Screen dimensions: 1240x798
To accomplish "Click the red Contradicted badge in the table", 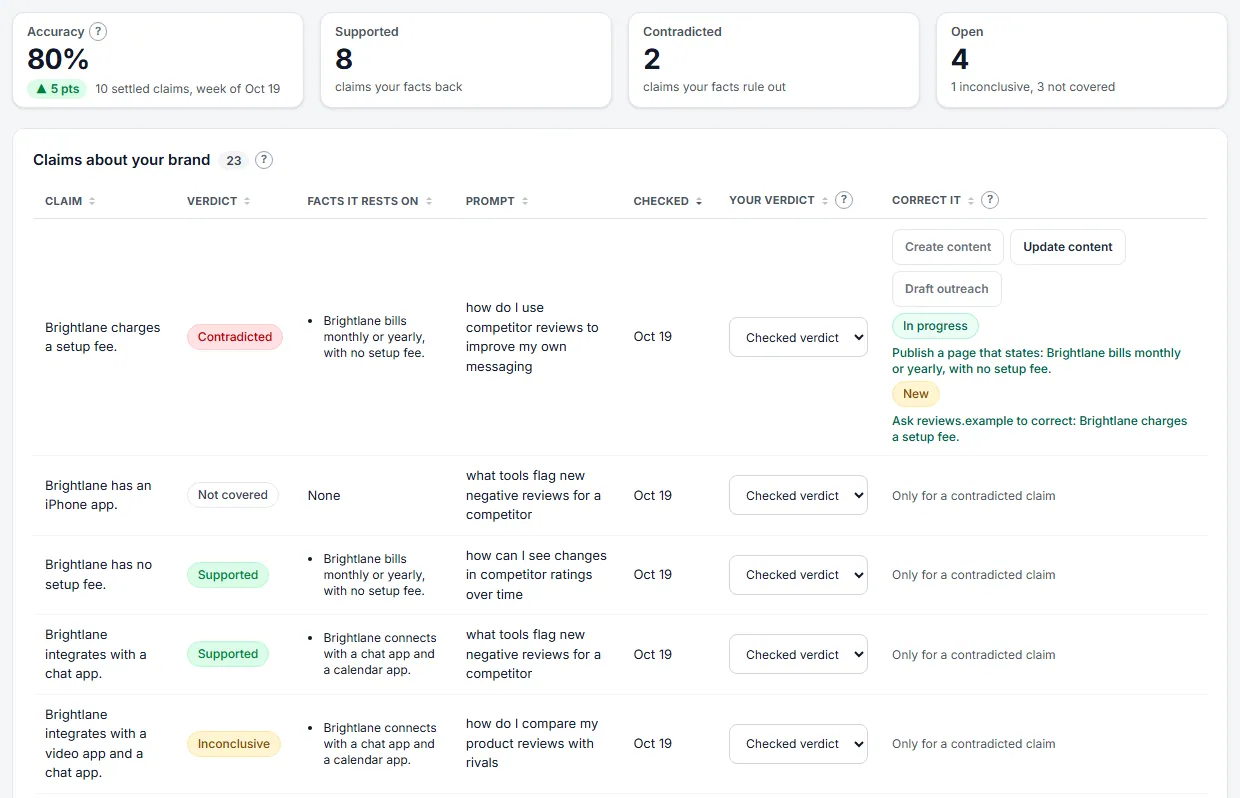I will [235, 337].
